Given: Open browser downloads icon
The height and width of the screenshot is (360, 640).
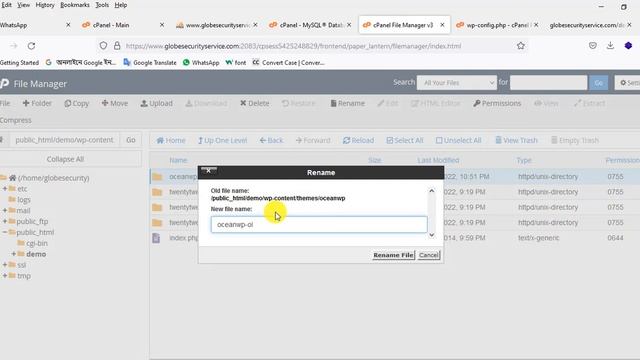Looking at the screenshot, I should click(x=610, y=46).
